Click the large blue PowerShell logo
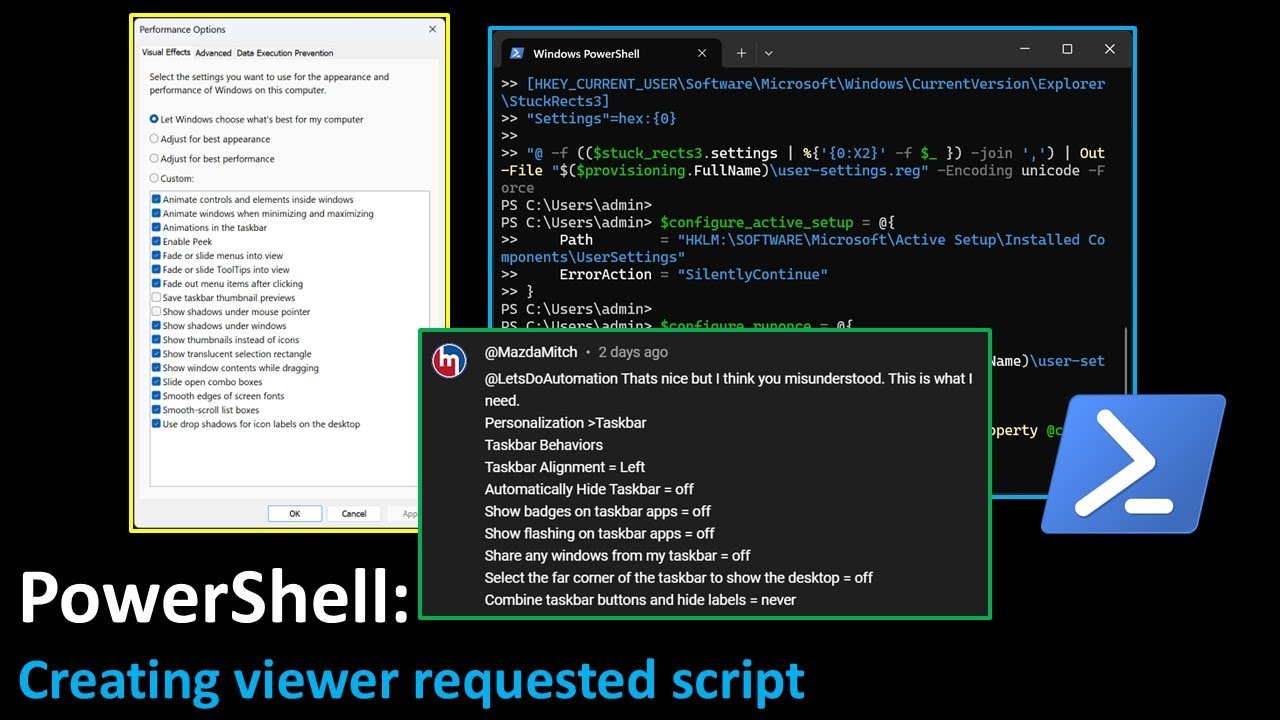 pos(1133,463)
